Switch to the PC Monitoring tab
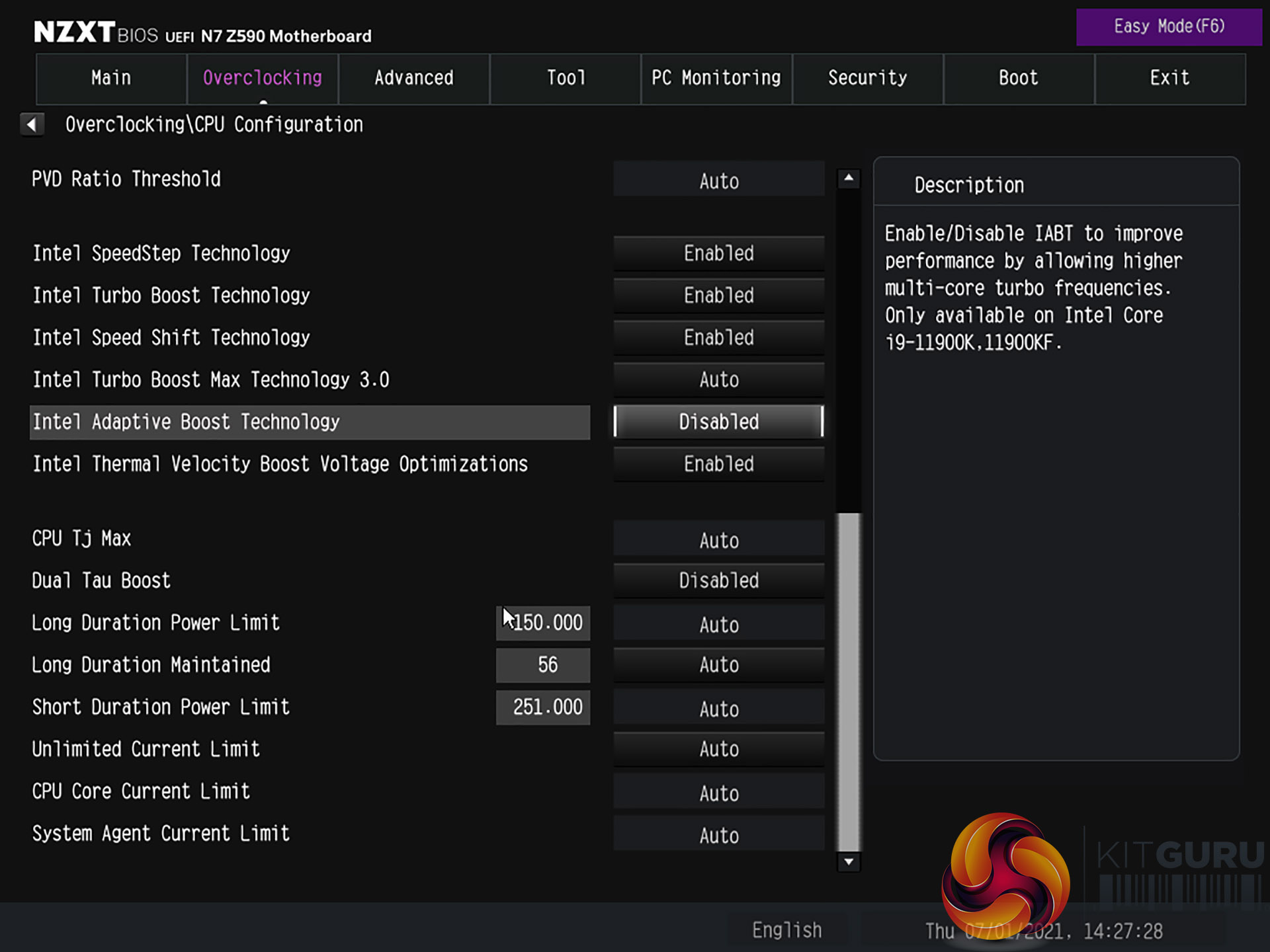The width and height of the screenshot is (1270, 952). point(716,78)
